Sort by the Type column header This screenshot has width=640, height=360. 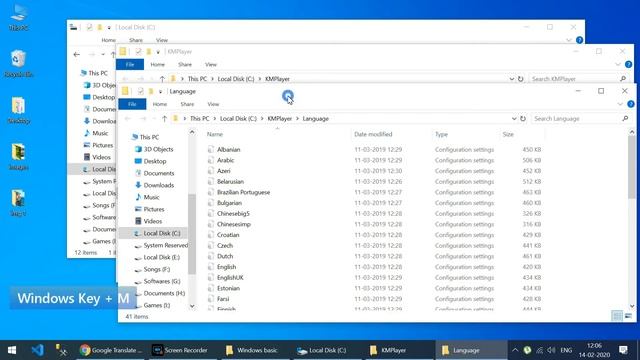click(x=441, y=134)
